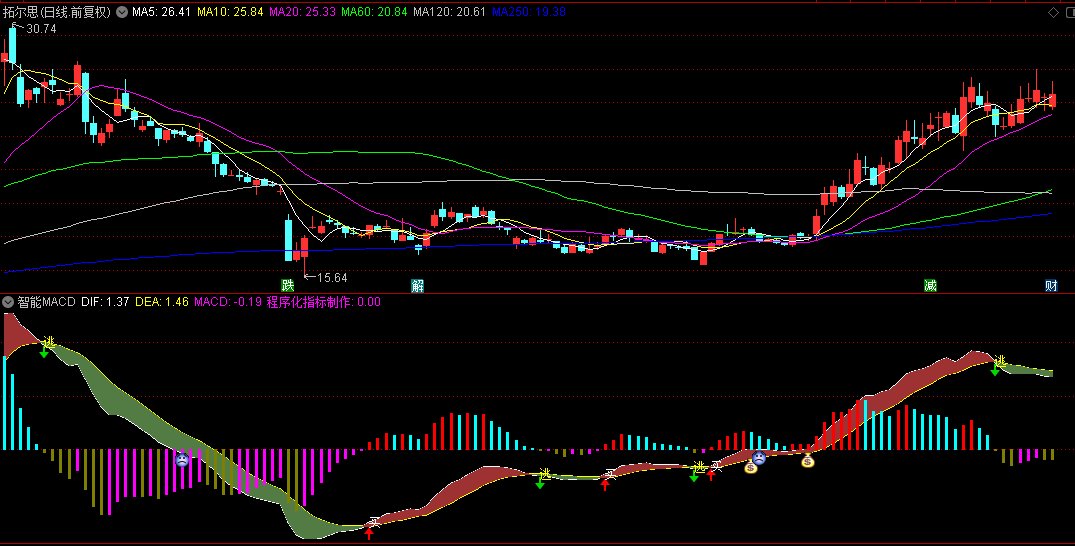The width and height of the screenshot is (1075, 546).
Task: Select the MA20: 25.33 label
Action: (x=302, y=12)
